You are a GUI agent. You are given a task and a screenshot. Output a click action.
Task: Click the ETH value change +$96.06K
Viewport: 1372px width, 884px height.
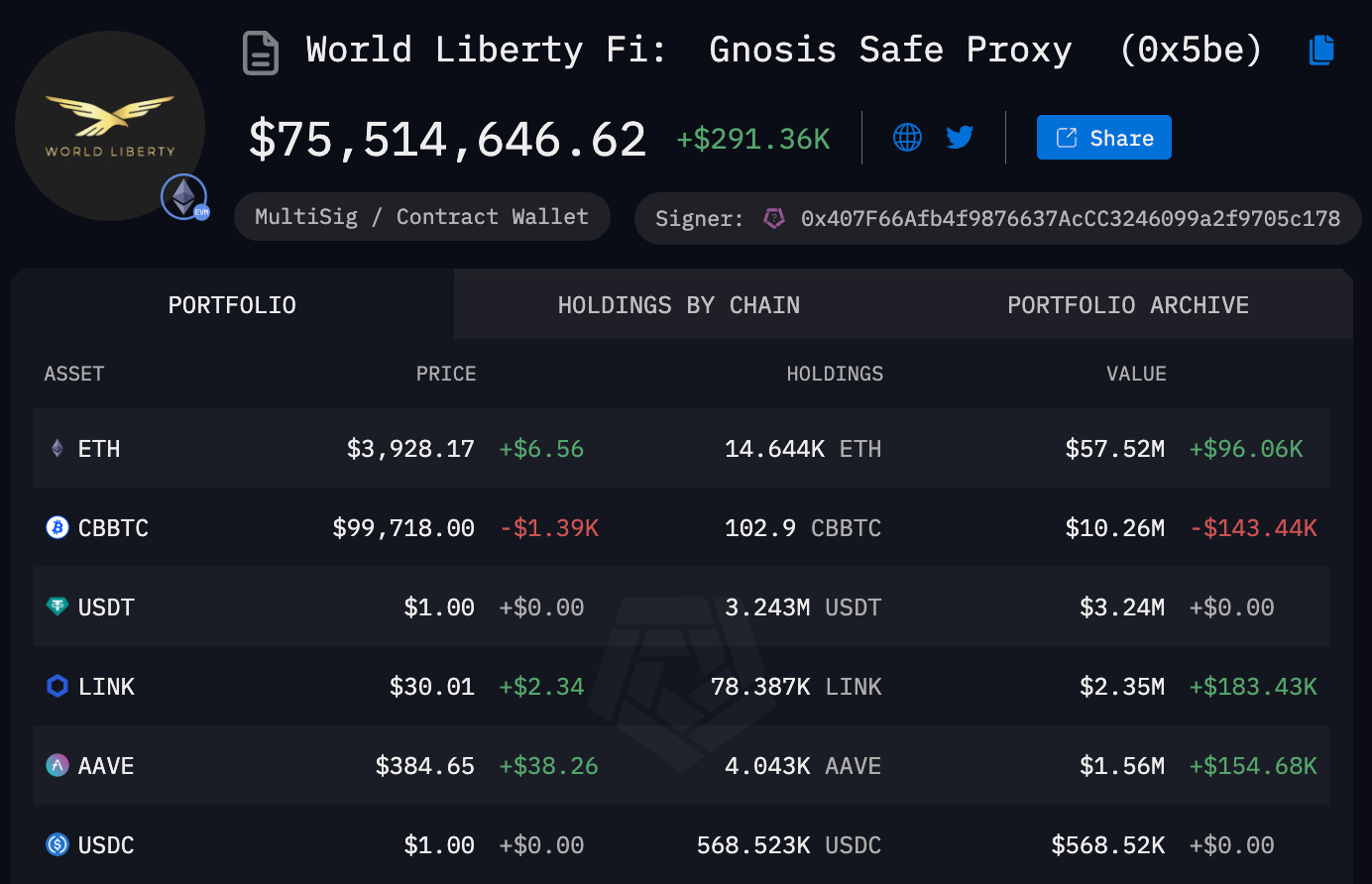1246,449
